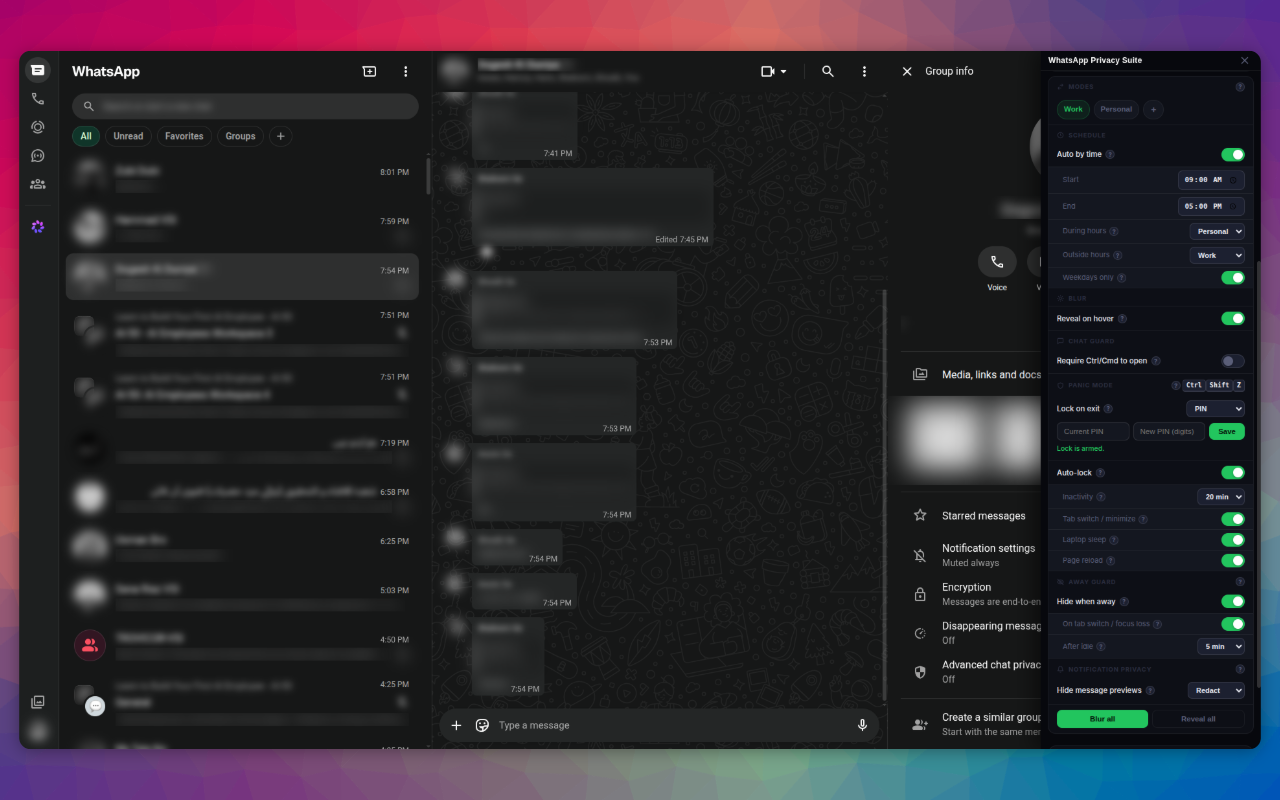Click help icon next to Hide message previews
1280x800 pixels.
pyautogui.click(x=1150, y=691)
